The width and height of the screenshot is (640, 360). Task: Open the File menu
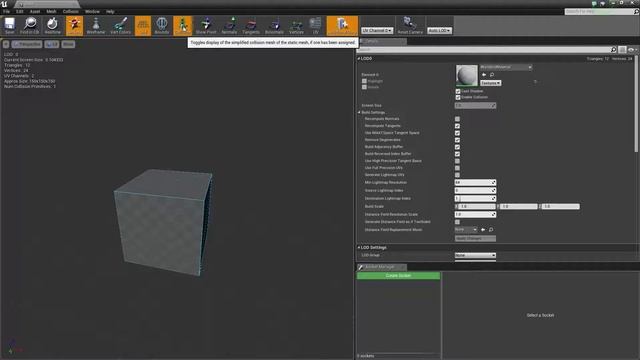pos(7,11)
